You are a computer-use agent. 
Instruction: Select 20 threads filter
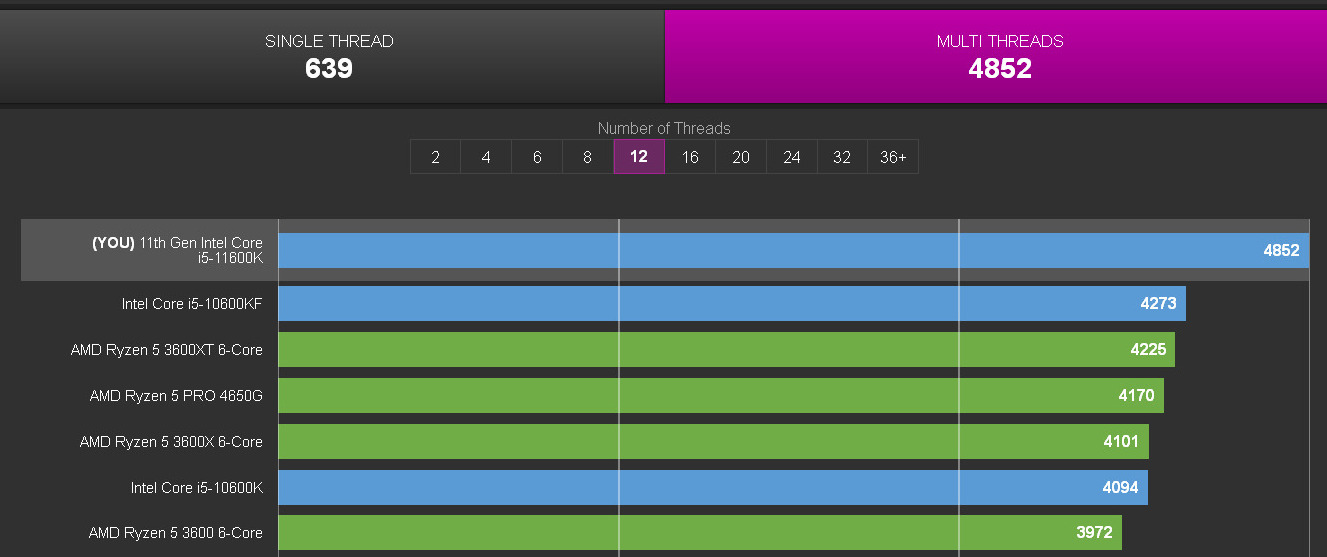[x=741, y=157]
